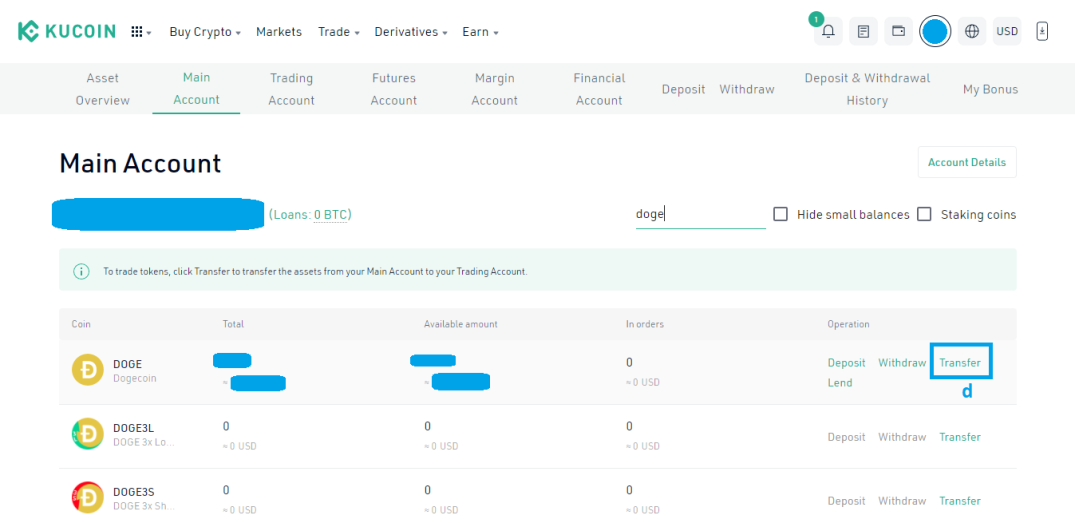The image size is (1075, 523).
Task: Open the USD currency selector
Action: [x=1007, y=32]
